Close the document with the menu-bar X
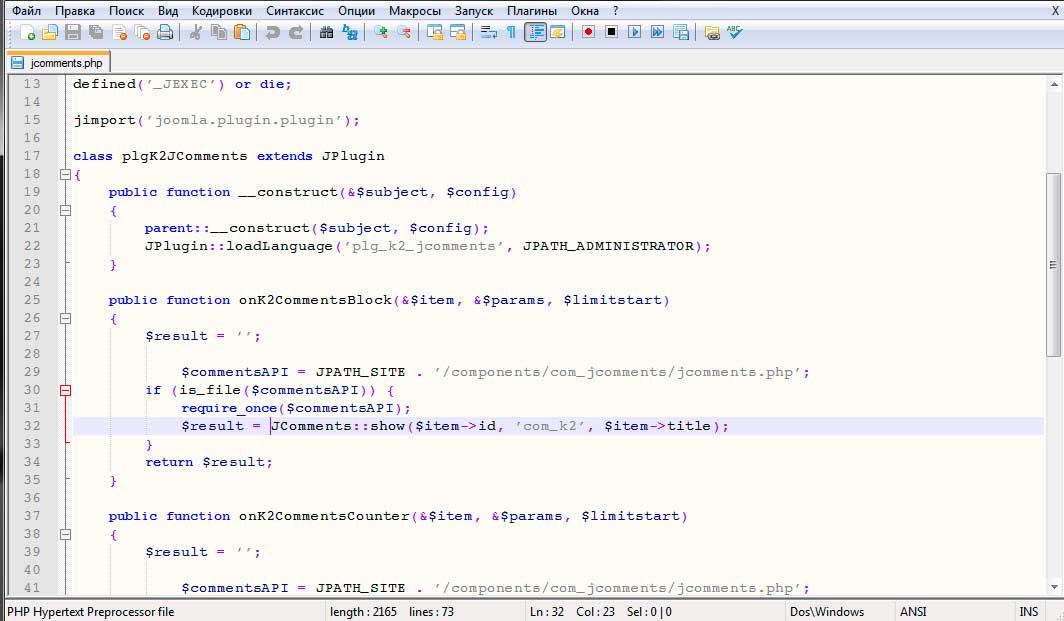The width and height of the screenshot is (1064, 621). (1055, 10)
